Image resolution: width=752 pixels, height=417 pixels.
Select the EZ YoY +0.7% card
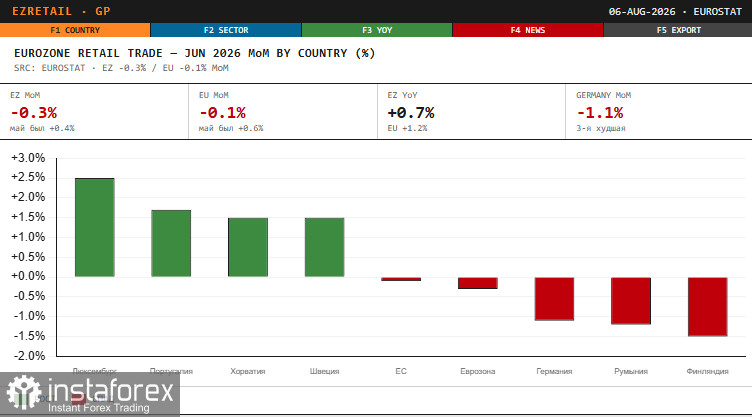471,112
